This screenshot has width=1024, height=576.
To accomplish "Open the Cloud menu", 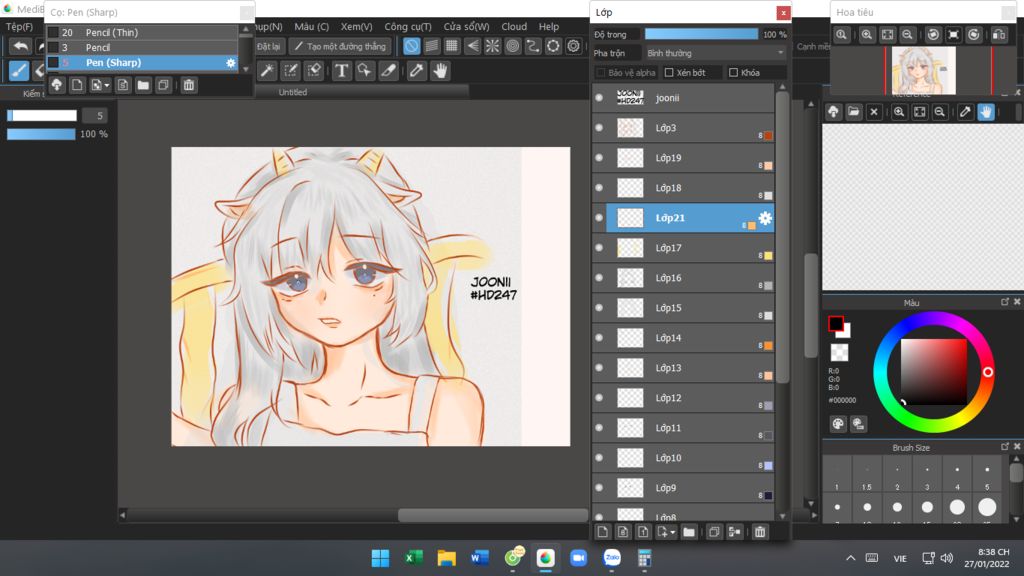I will click(514, 27).
